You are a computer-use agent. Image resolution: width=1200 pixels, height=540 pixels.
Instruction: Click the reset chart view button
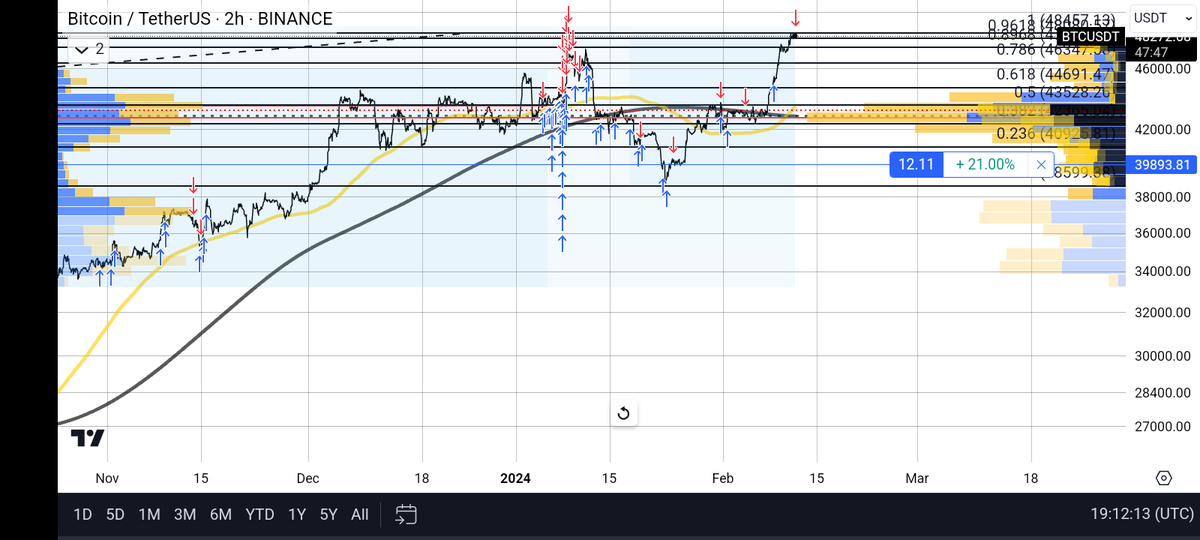(623, 414)
